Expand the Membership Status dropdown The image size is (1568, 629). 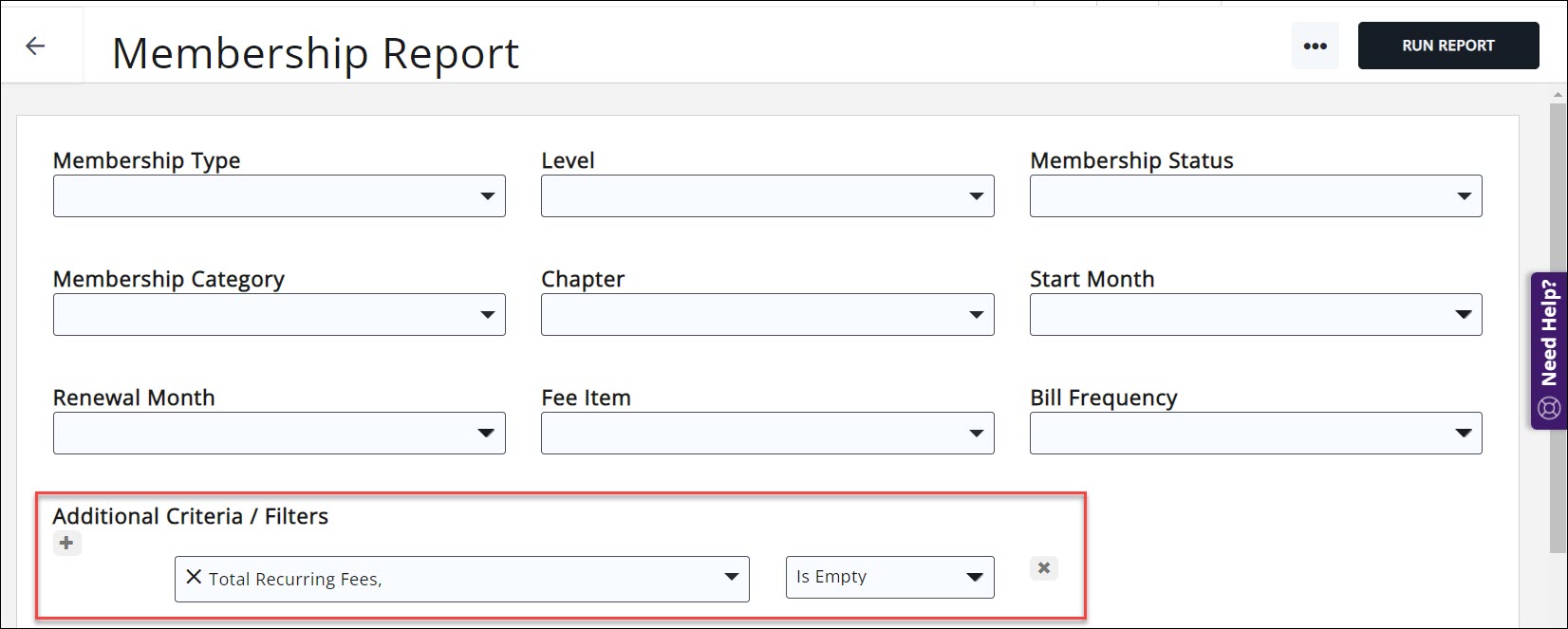click(x=1255, y=196)
